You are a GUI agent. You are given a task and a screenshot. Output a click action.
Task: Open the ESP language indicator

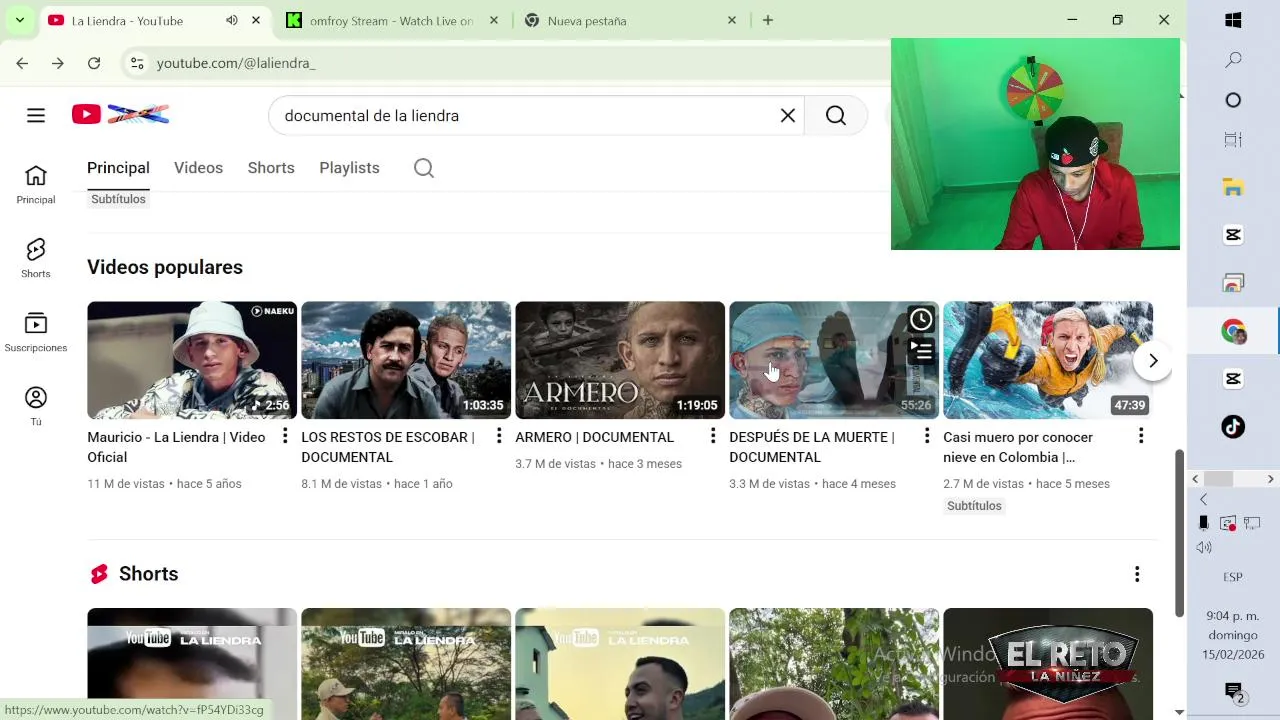[x=1233, y=577]
